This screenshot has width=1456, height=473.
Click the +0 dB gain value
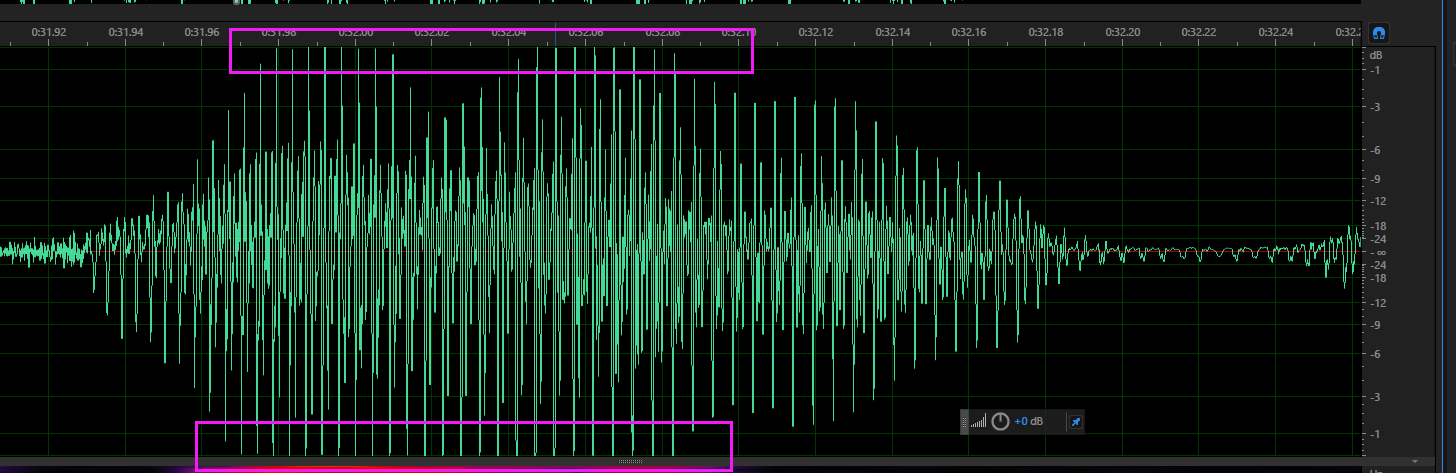[1028, 422]
